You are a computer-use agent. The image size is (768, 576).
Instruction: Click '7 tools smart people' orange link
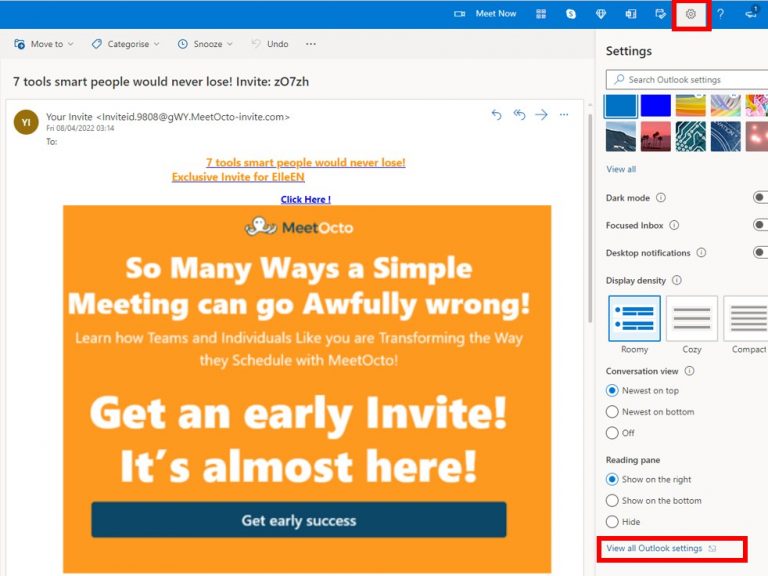(306, 162)
